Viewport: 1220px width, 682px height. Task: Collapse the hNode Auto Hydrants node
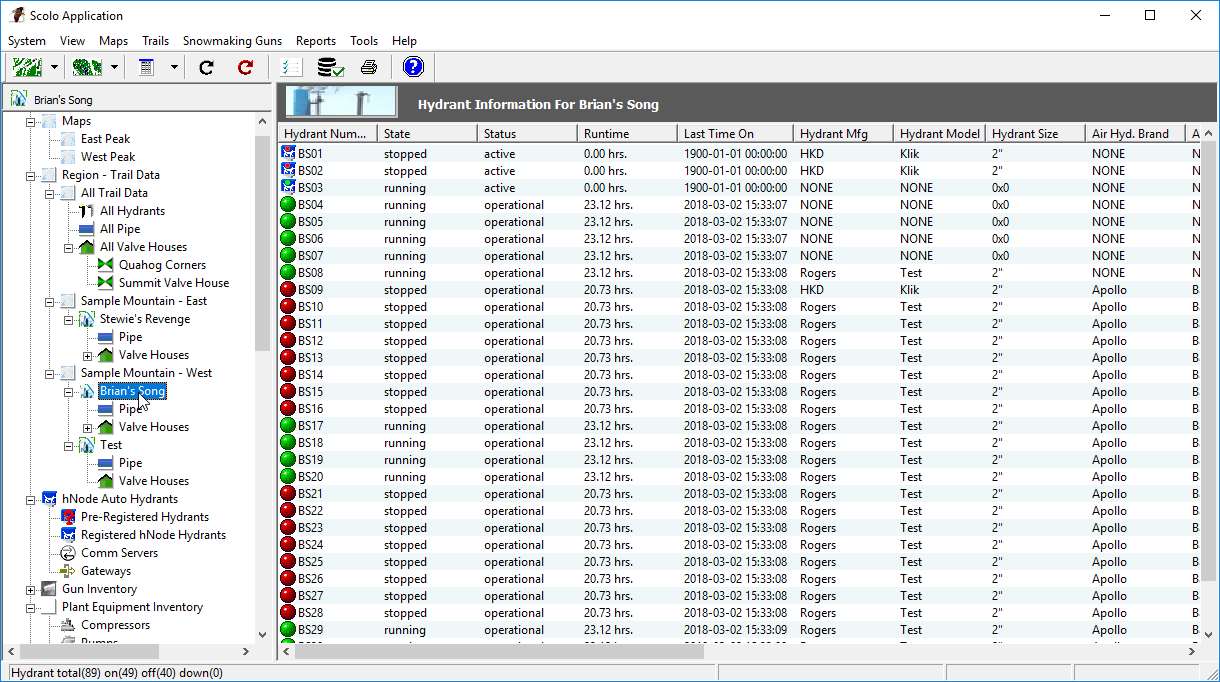(x=31, y=499)
